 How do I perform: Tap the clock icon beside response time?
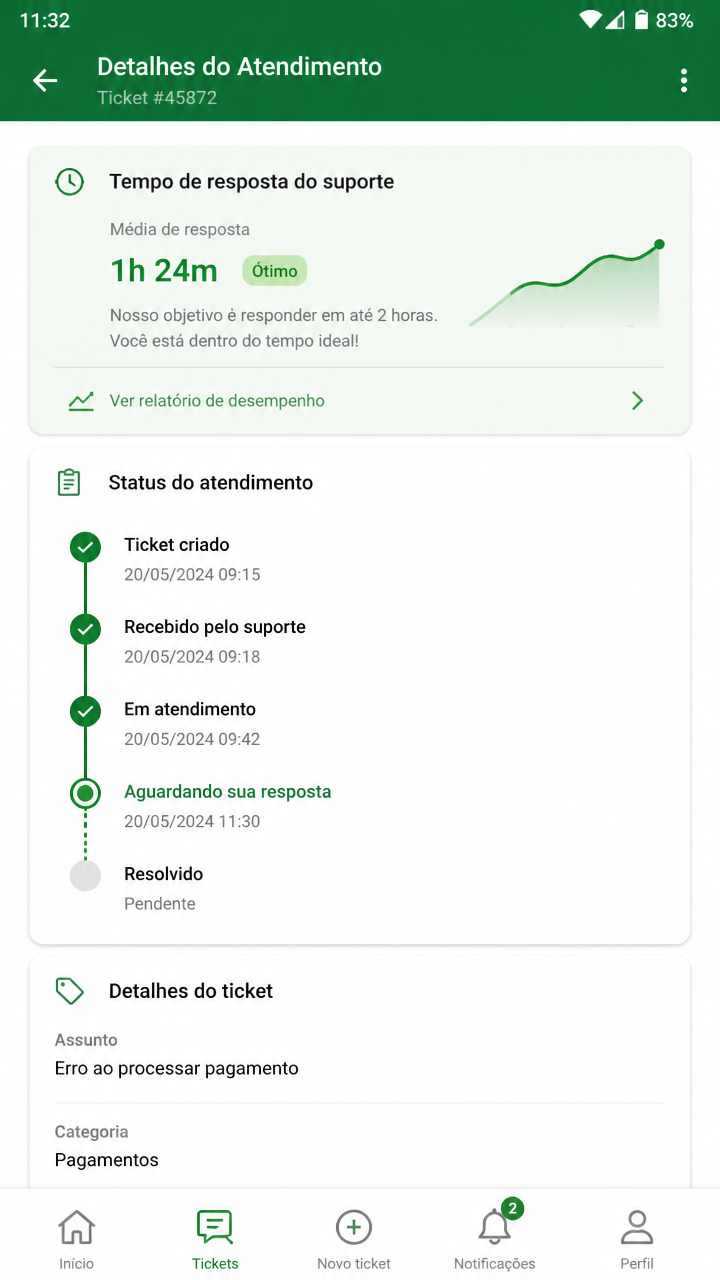(x=69, y=182)
